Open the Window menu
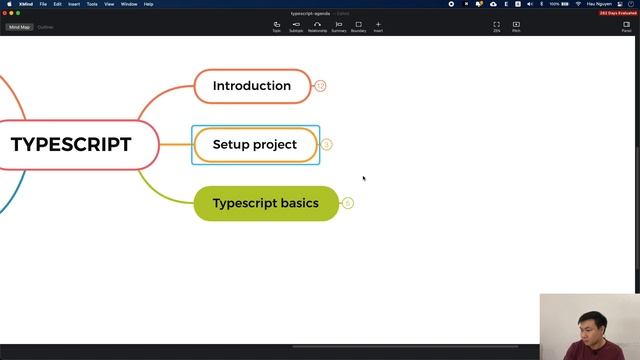 click(x=129, y=4)
